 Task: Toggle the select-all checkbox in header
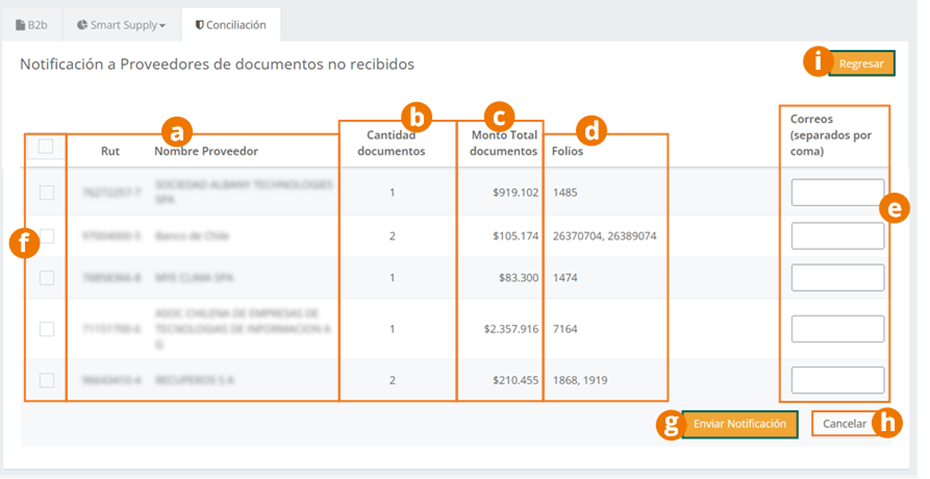pos(46,146)
